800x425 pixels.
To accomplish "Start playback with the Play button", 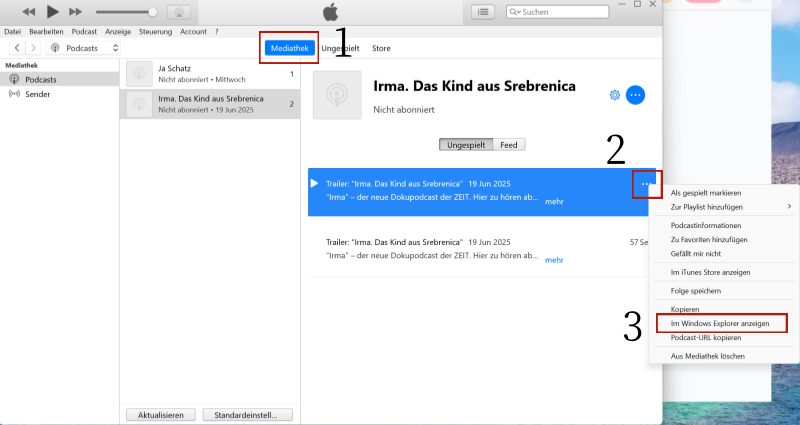I will (x=53, y=11).
